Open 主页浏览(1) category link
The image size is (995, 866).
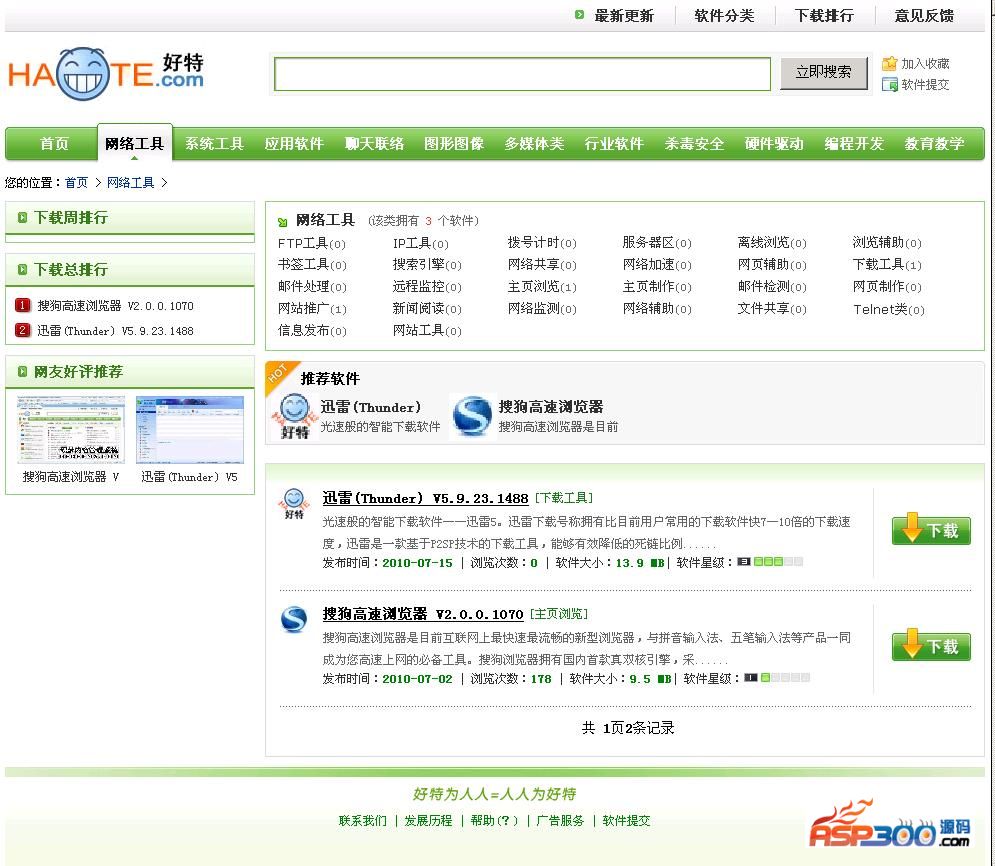[x=542, y=287]
